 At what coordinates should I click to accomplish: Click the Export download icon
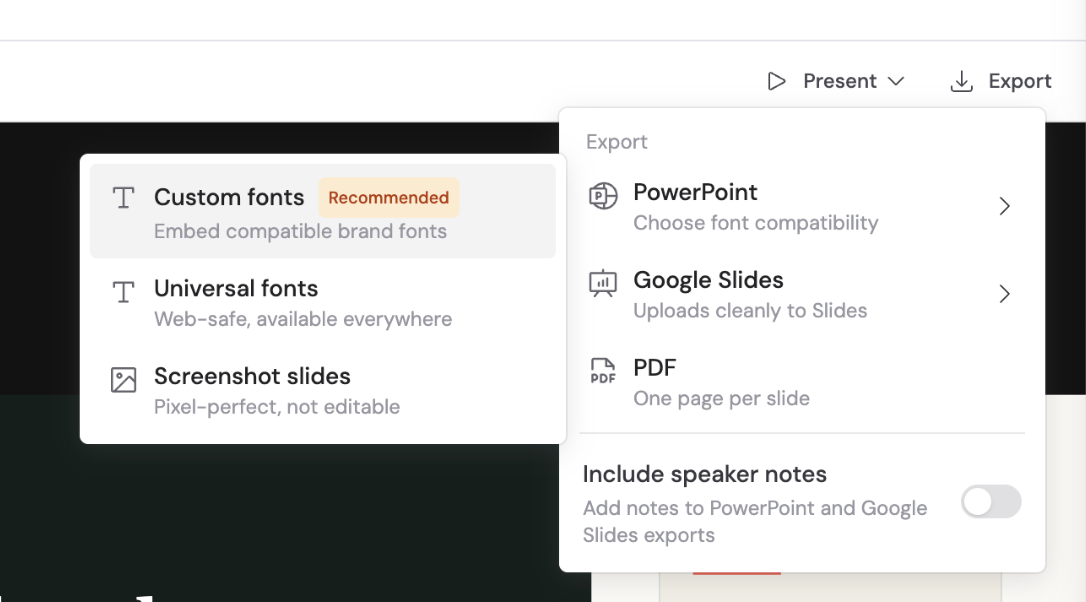(961, 81)
